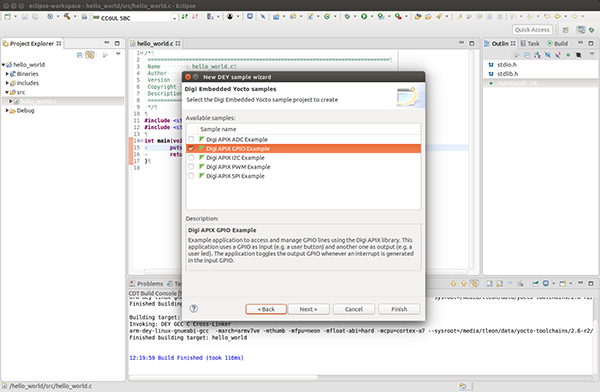600x392 pixels.
Task: Click the Search flashlight toolbar icon
Action: [439, 16]
